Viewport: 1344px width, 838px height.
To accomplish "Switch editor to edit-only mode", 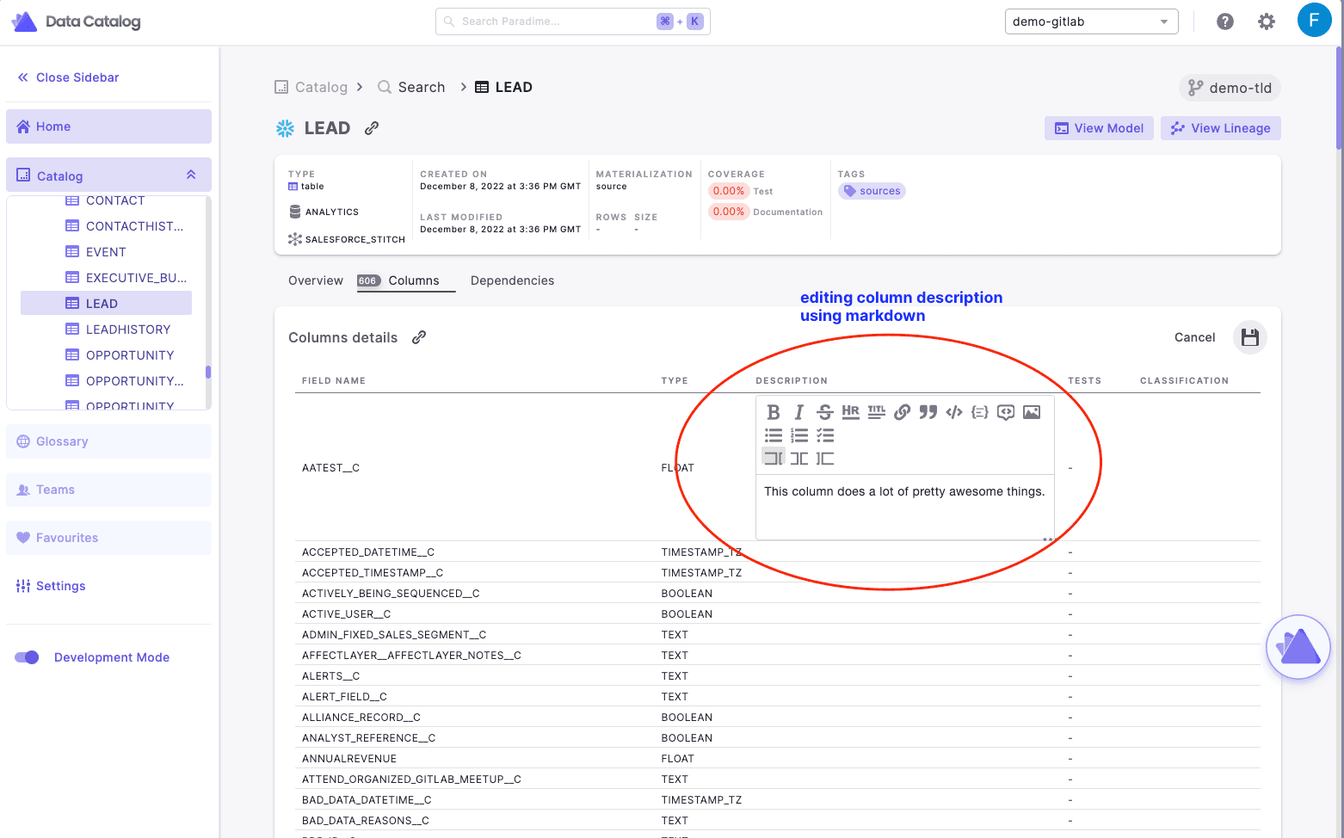I will pos(773,458).
